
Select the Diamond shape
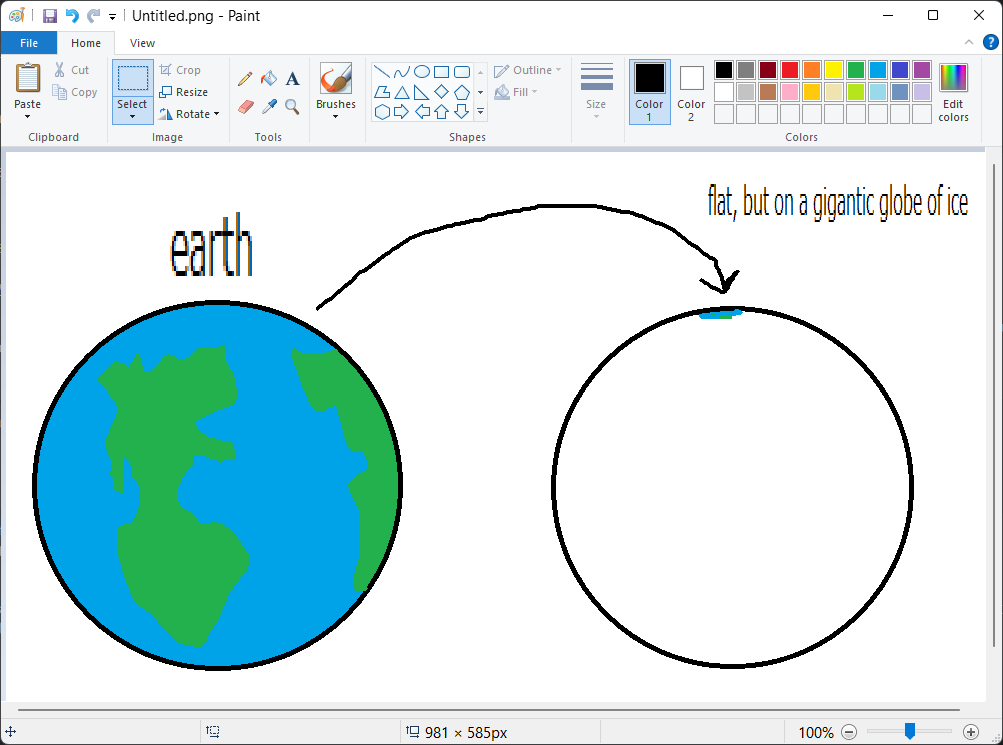441,92
